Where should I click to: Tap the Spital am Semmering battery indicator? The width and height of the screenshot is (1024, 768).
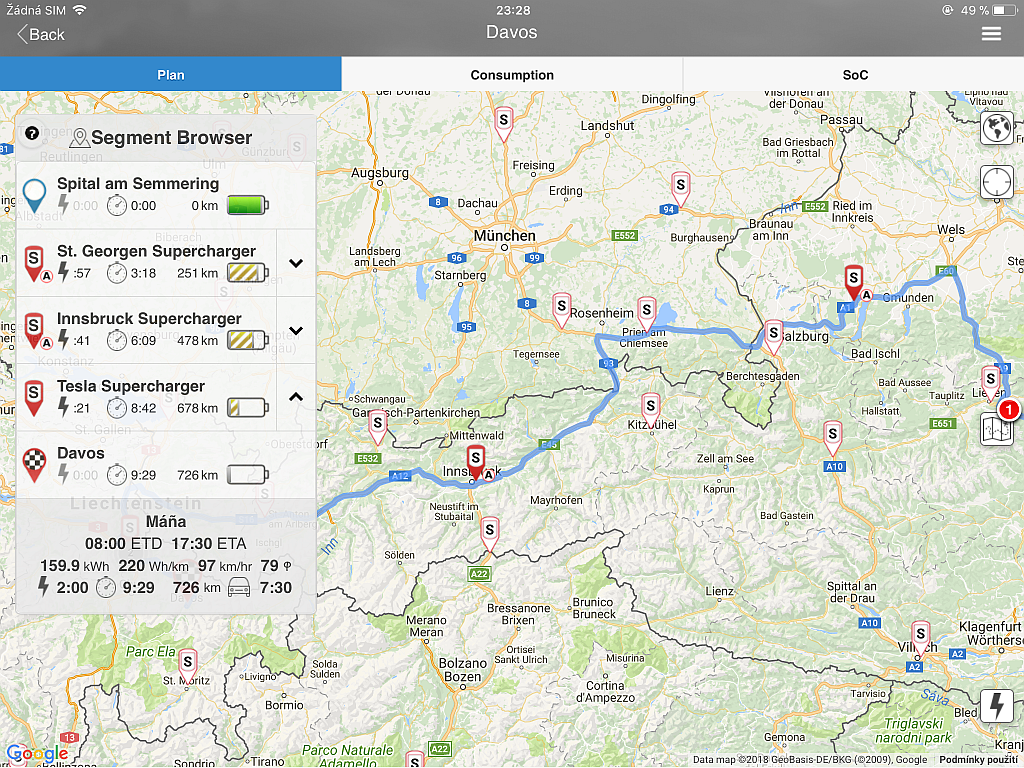coord(248,206)
